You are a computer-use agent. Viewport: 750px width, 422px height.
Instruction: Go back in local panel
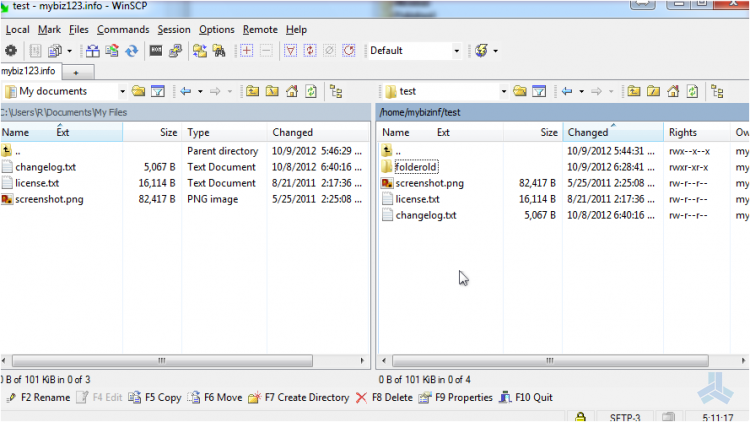pyautogui.click(x=186, y=91)
